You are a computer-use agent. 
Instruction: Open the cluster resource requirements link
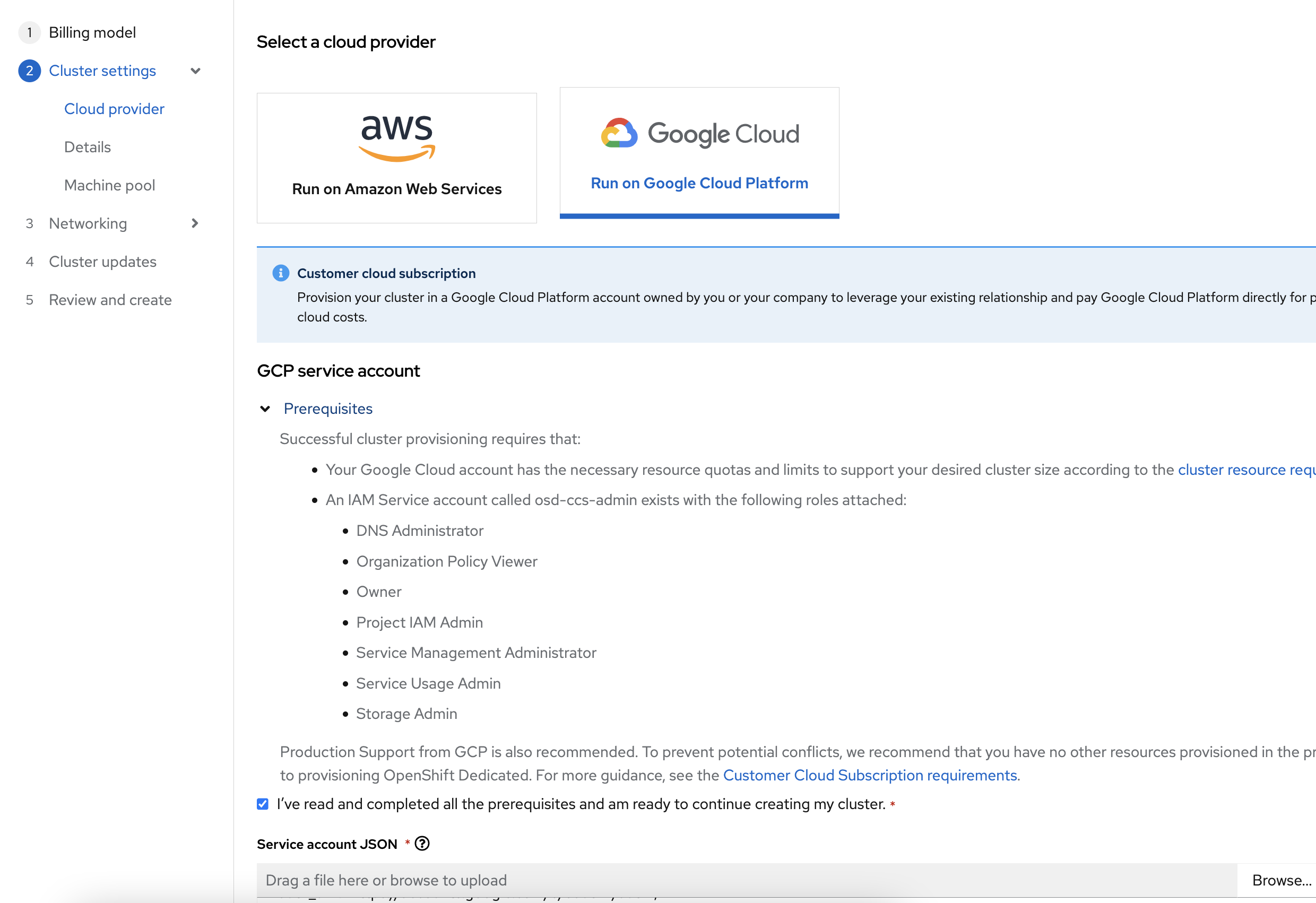[1246, 470]
